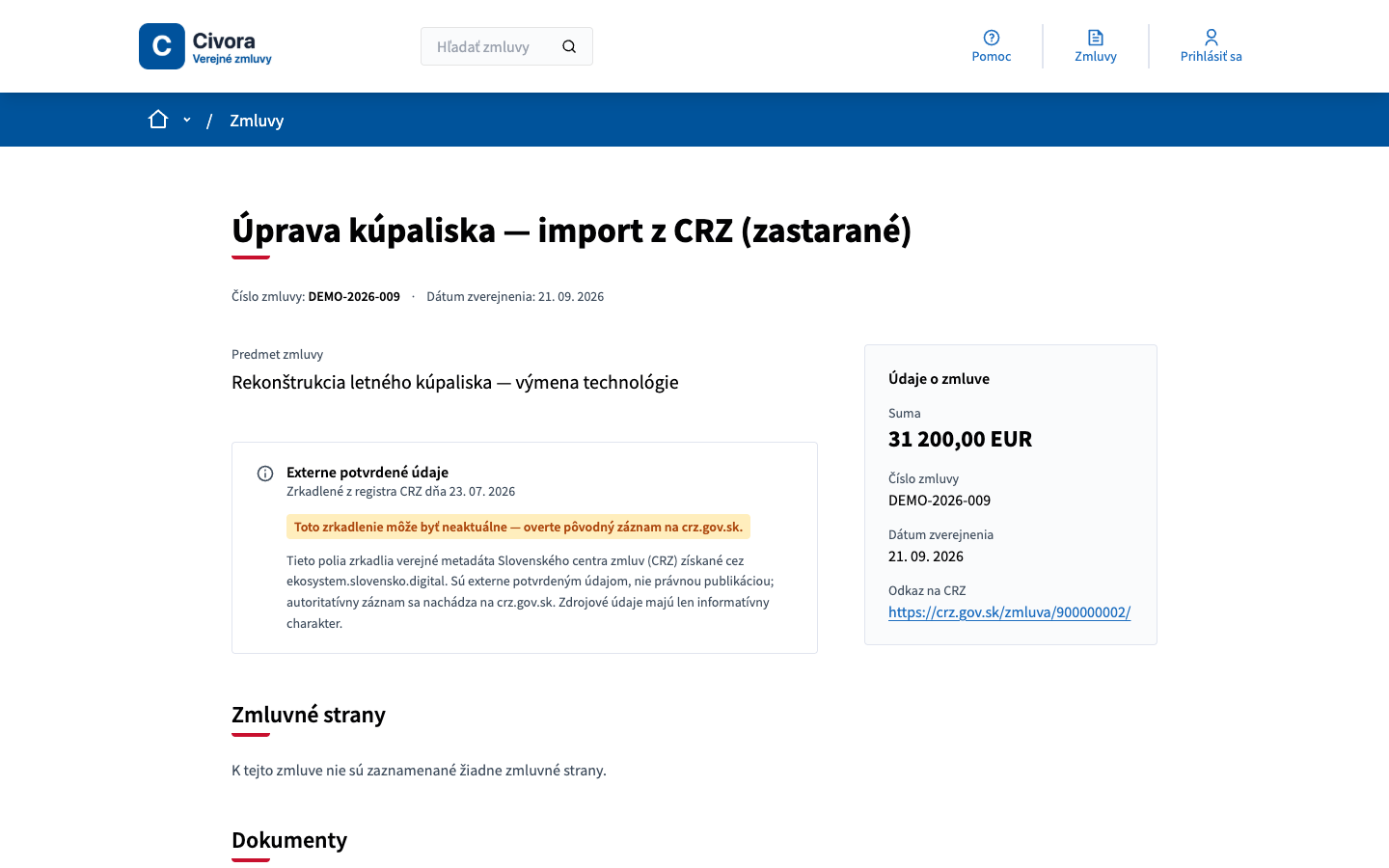This screenshot has height=868, width=1389.
Task: Click the stale mirror warning banner
Action: click(x=518, y=527)
